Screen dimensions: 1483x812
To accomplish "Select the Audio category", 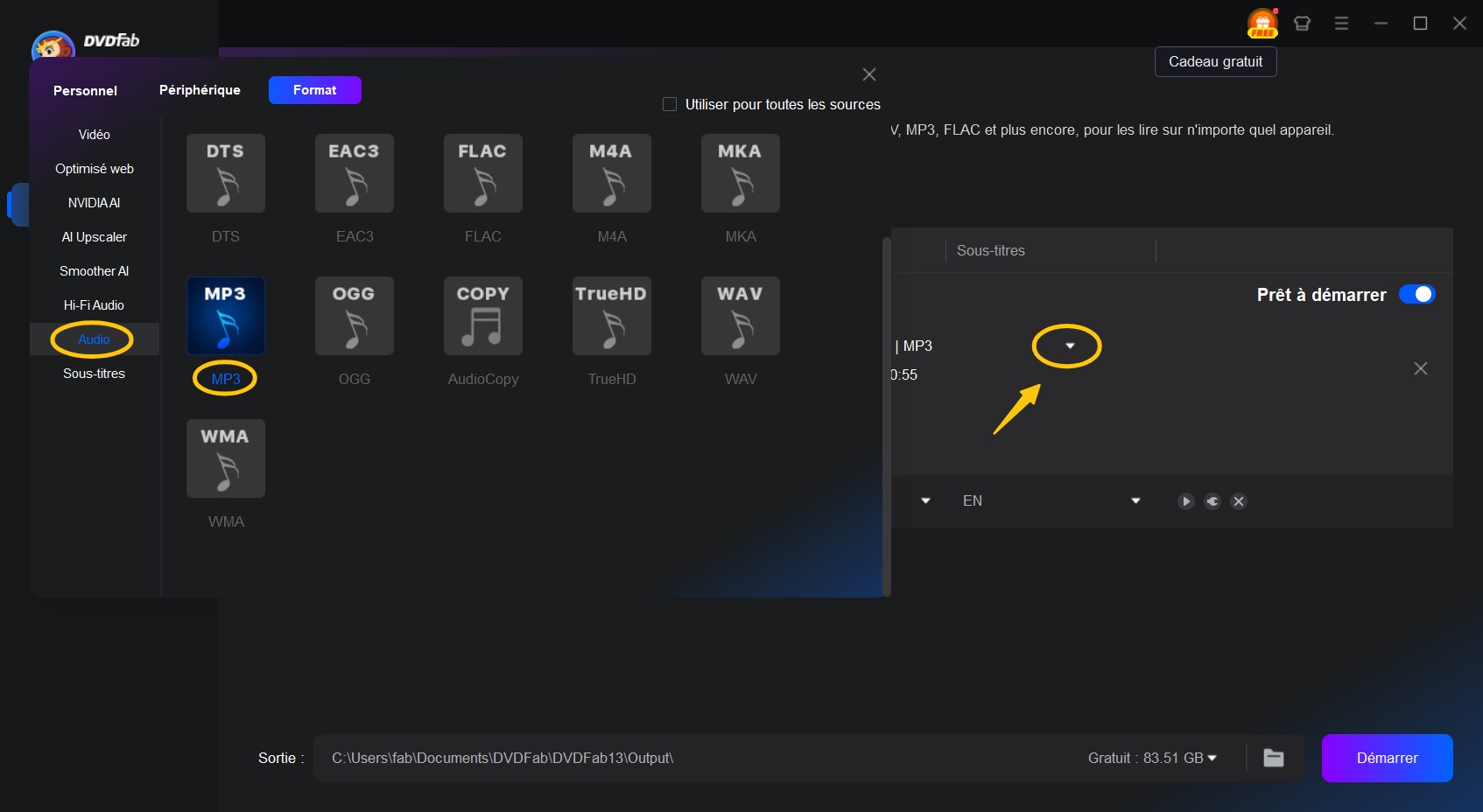I will click(95, 339).
